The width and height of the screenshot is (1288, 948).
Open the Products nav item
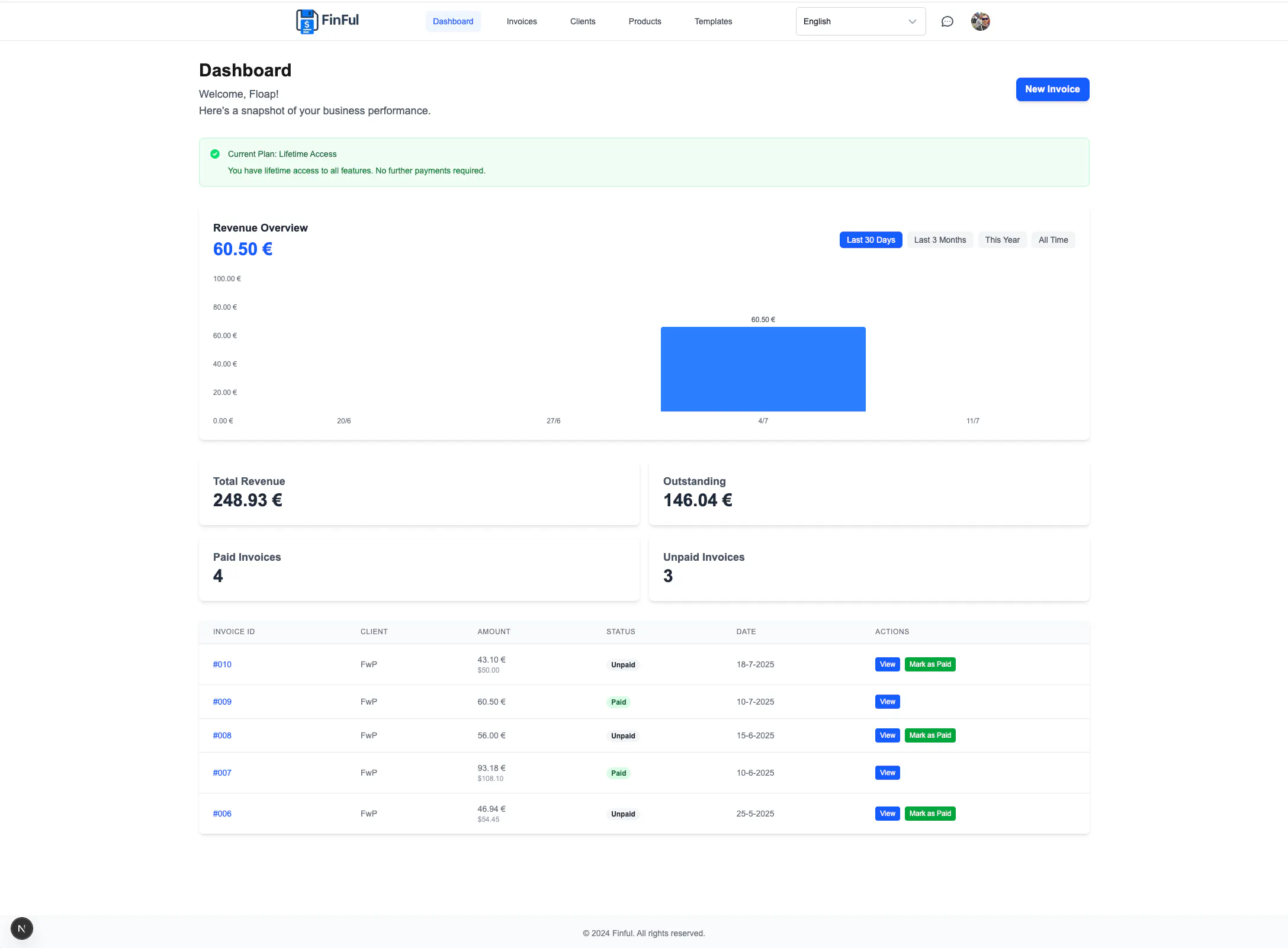(x=645, y=21)
